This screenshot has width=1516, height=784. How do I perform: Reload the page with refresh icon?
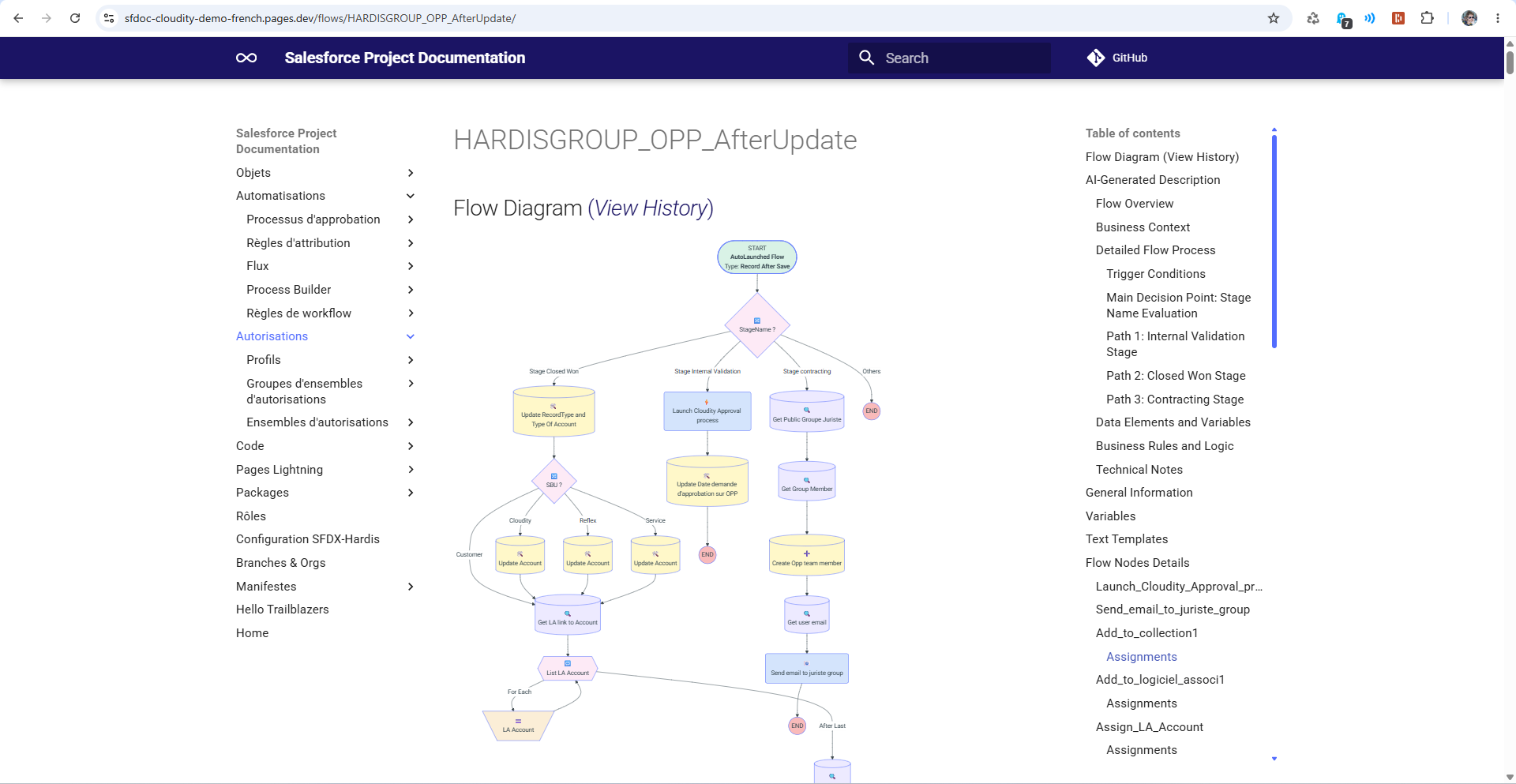point(75,18)
